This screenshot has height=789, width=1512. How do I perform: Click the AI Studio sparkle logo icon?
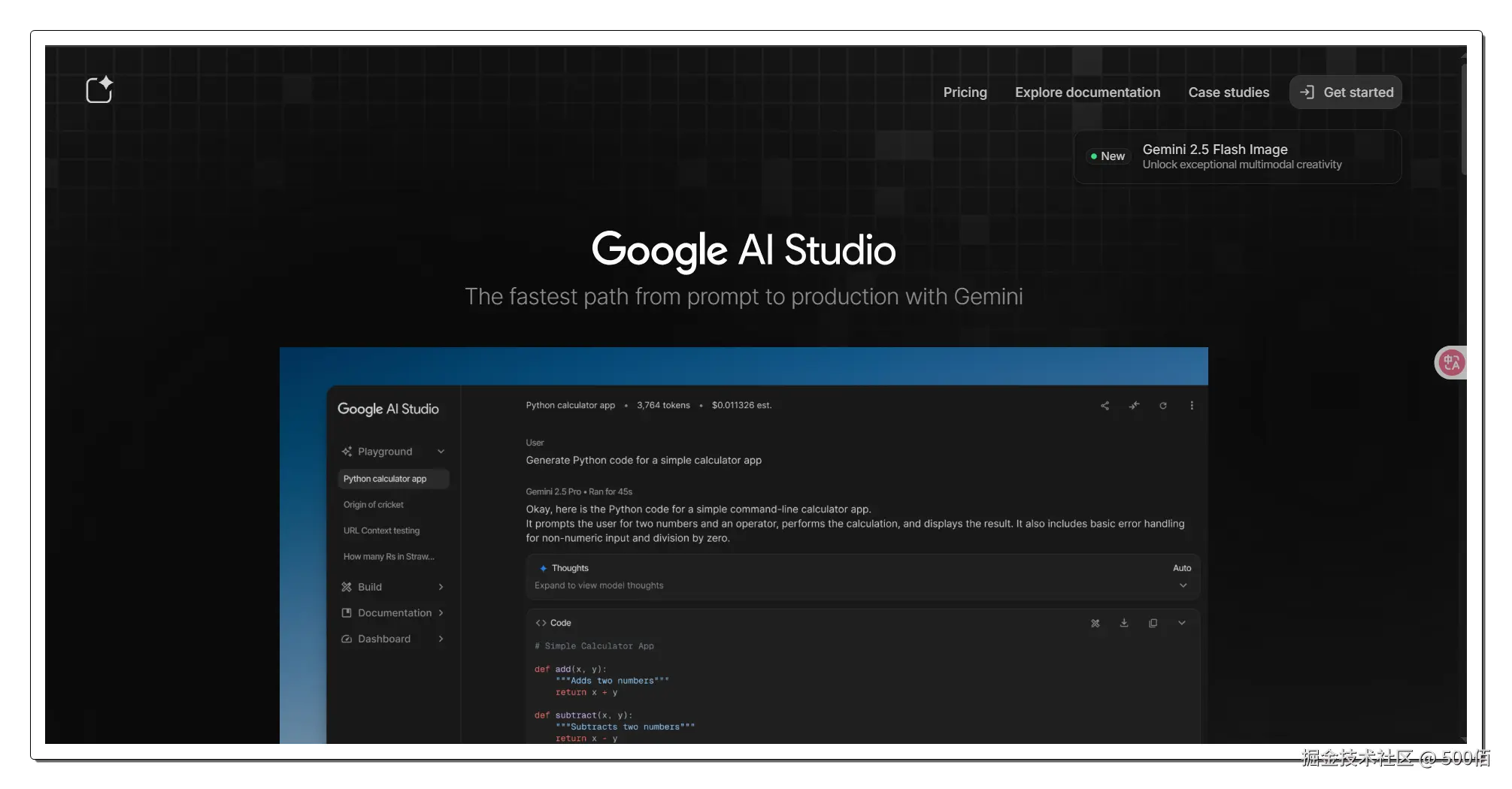99,89
